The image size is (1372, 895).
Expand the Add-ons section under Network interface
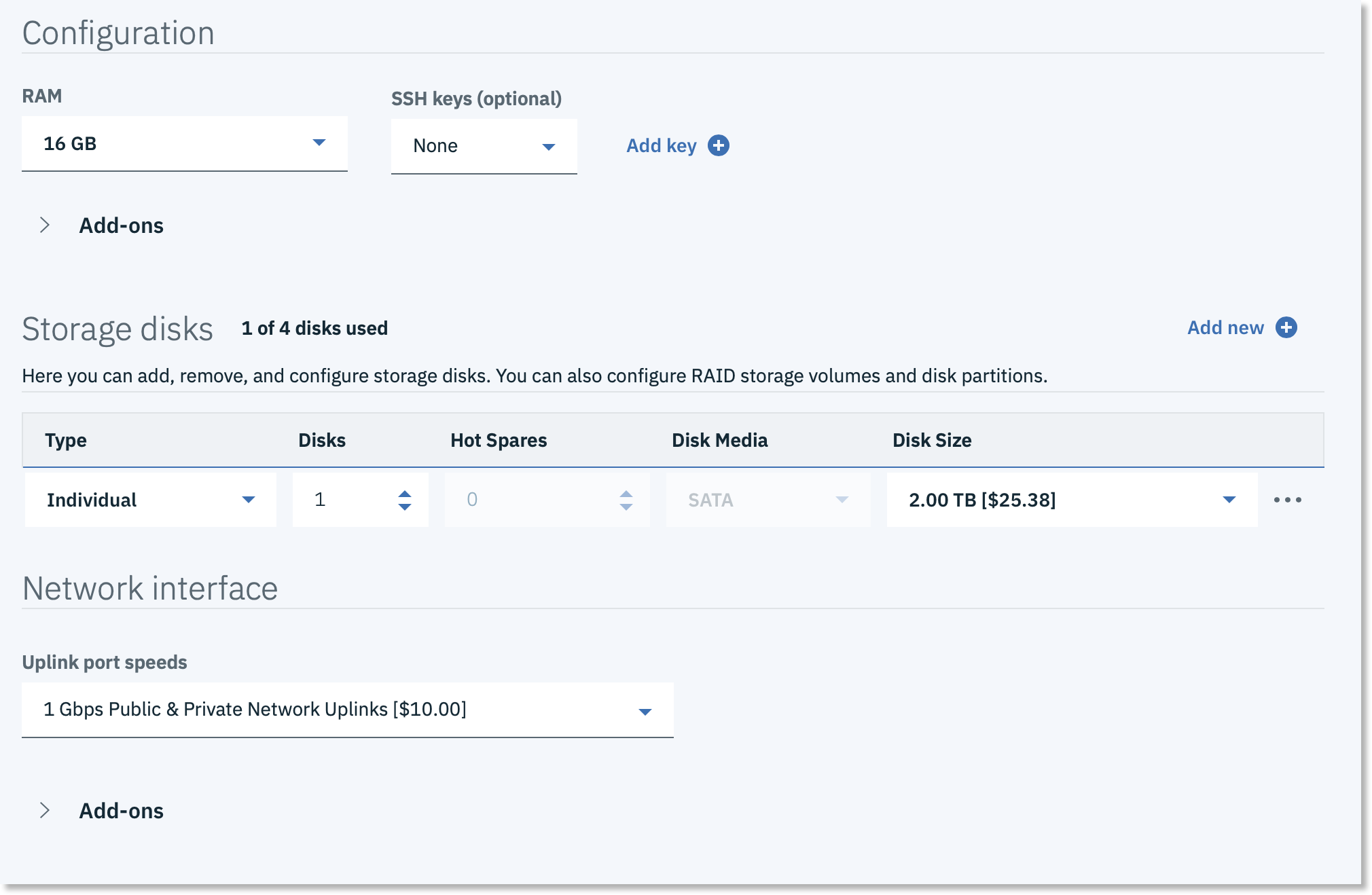[102, 811]
